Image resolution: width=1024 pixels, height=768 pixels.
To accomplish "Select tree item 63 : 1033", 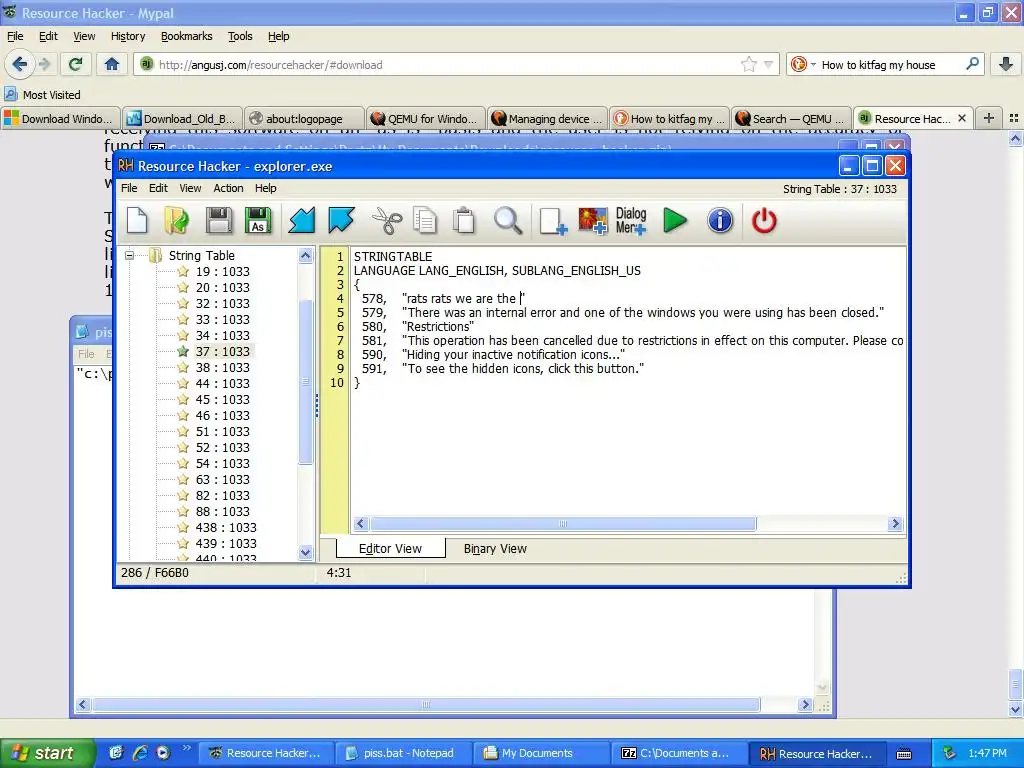I will coord(222,479).
